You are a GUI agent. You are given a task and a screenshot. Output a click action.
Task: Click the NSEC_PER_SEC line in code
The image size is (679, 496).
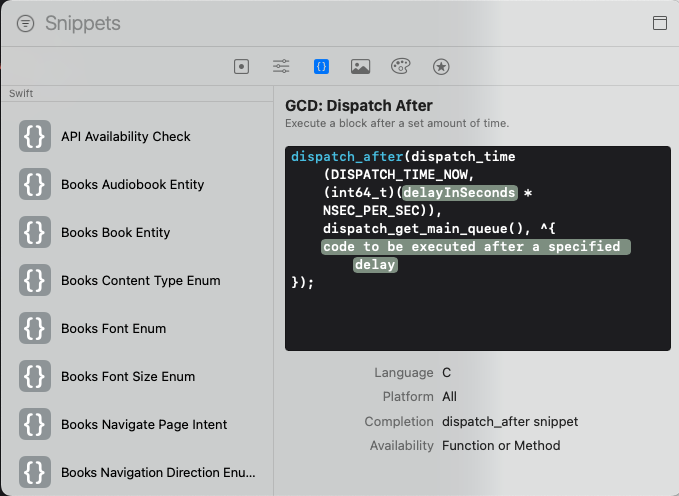(382, 211)
